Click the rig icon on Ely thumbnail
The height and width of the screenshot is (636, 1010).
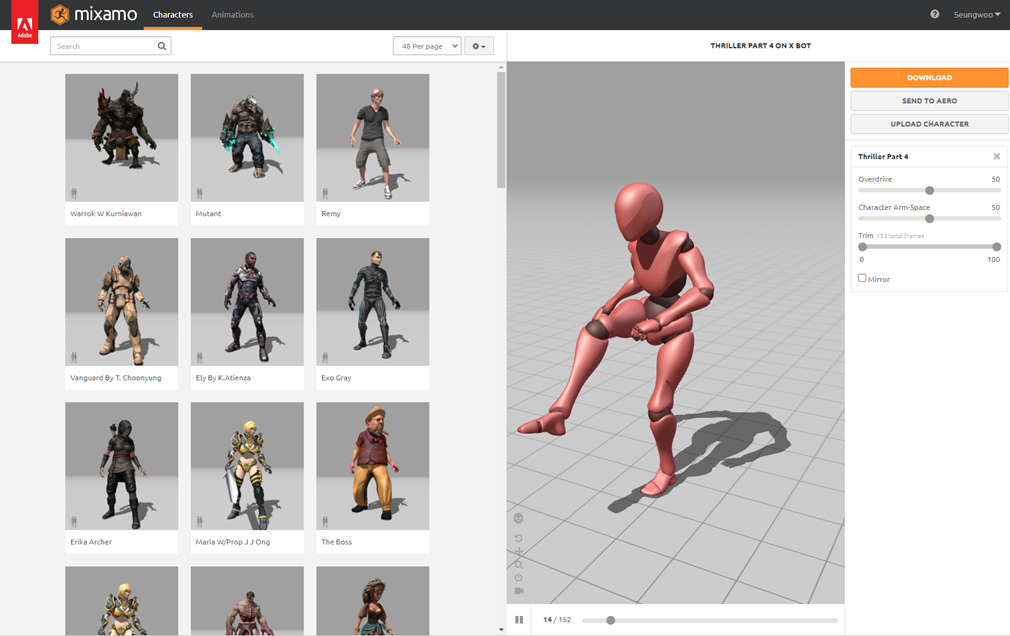pyautogui.click(x=200, y=357)
